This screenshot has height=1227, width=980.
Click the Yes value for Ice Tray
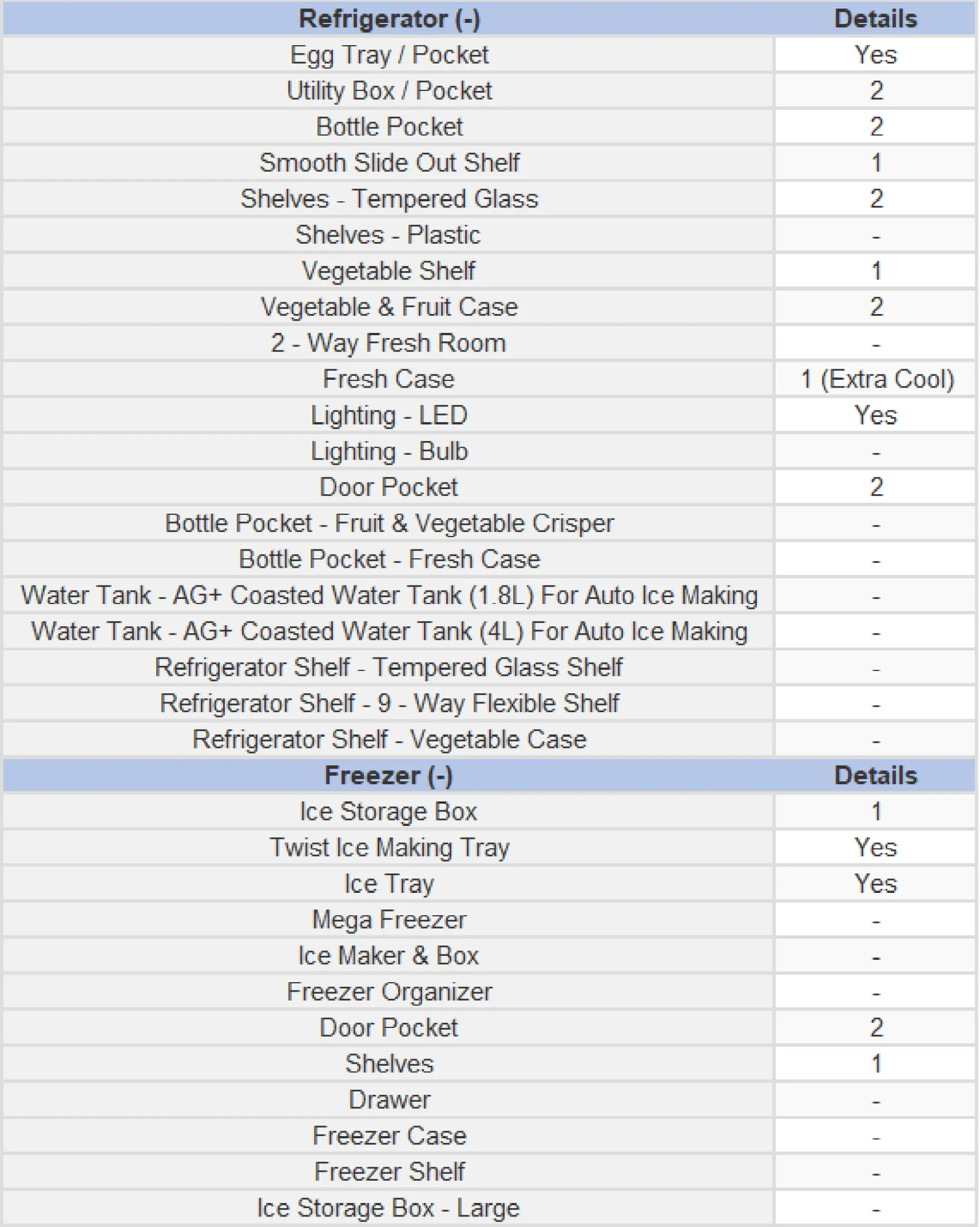[x=877, y=885]
